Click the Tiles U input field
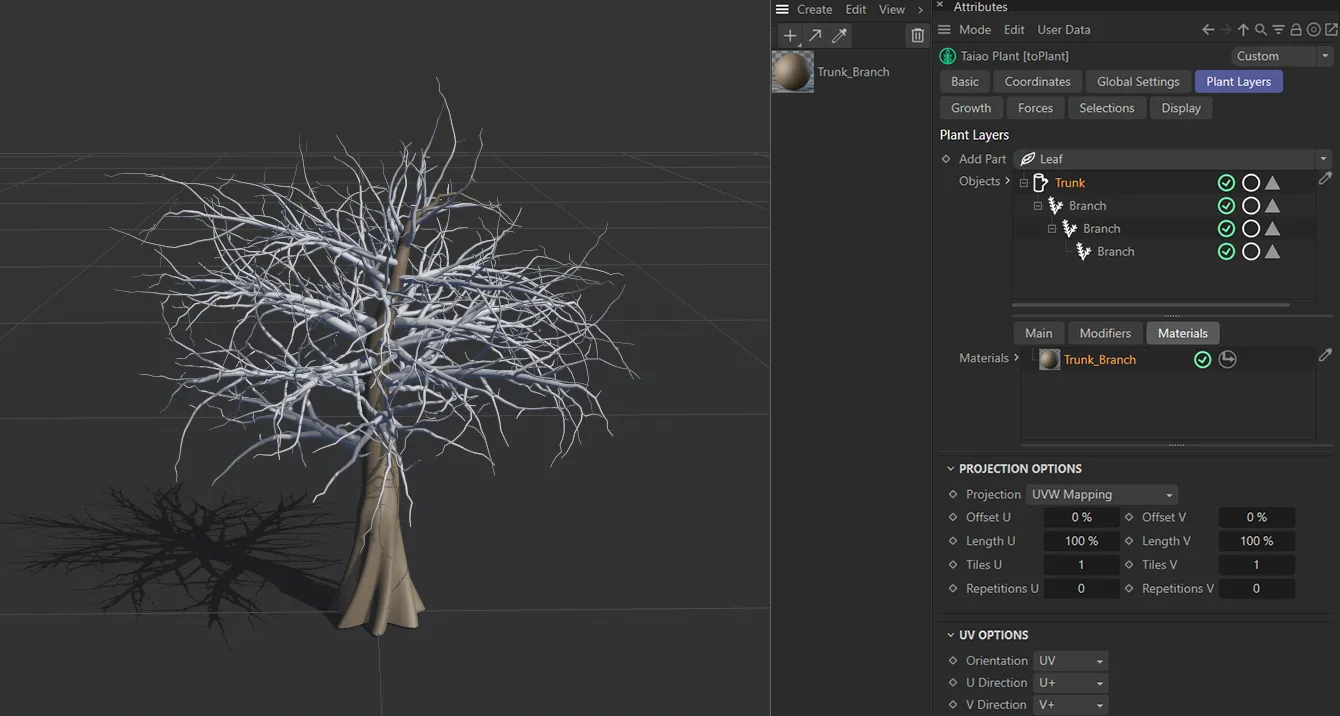The height and width of the screenshot is (716, 1340). click(1081, 564)
